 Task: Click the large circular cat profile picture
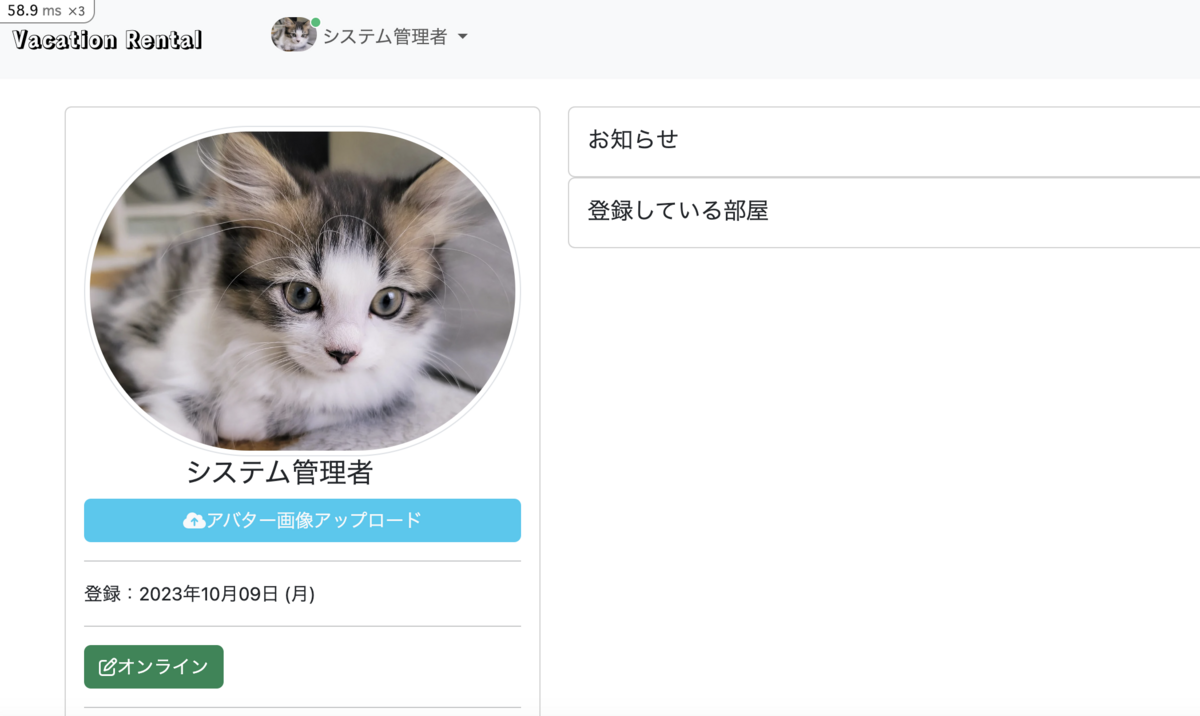click(x=302, y=289)
